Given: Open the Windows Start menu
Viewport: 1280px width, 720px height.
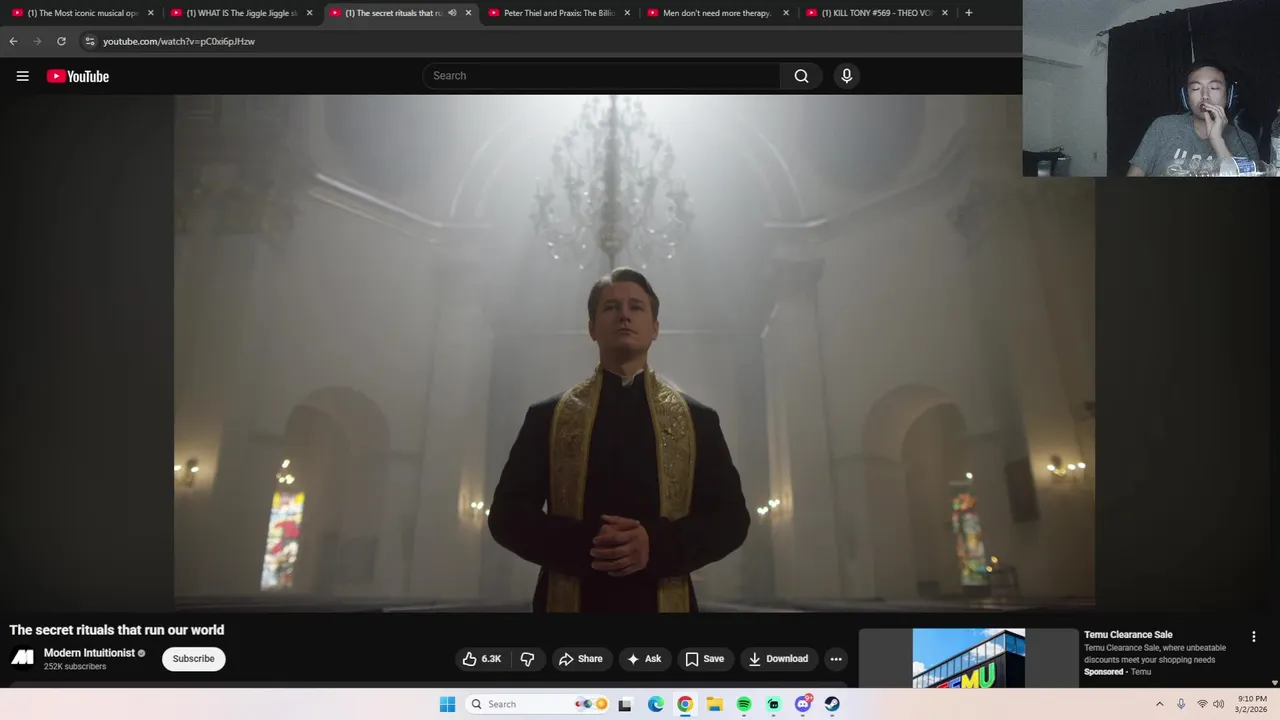Looking at the screenshot, I should click(447, 704).
